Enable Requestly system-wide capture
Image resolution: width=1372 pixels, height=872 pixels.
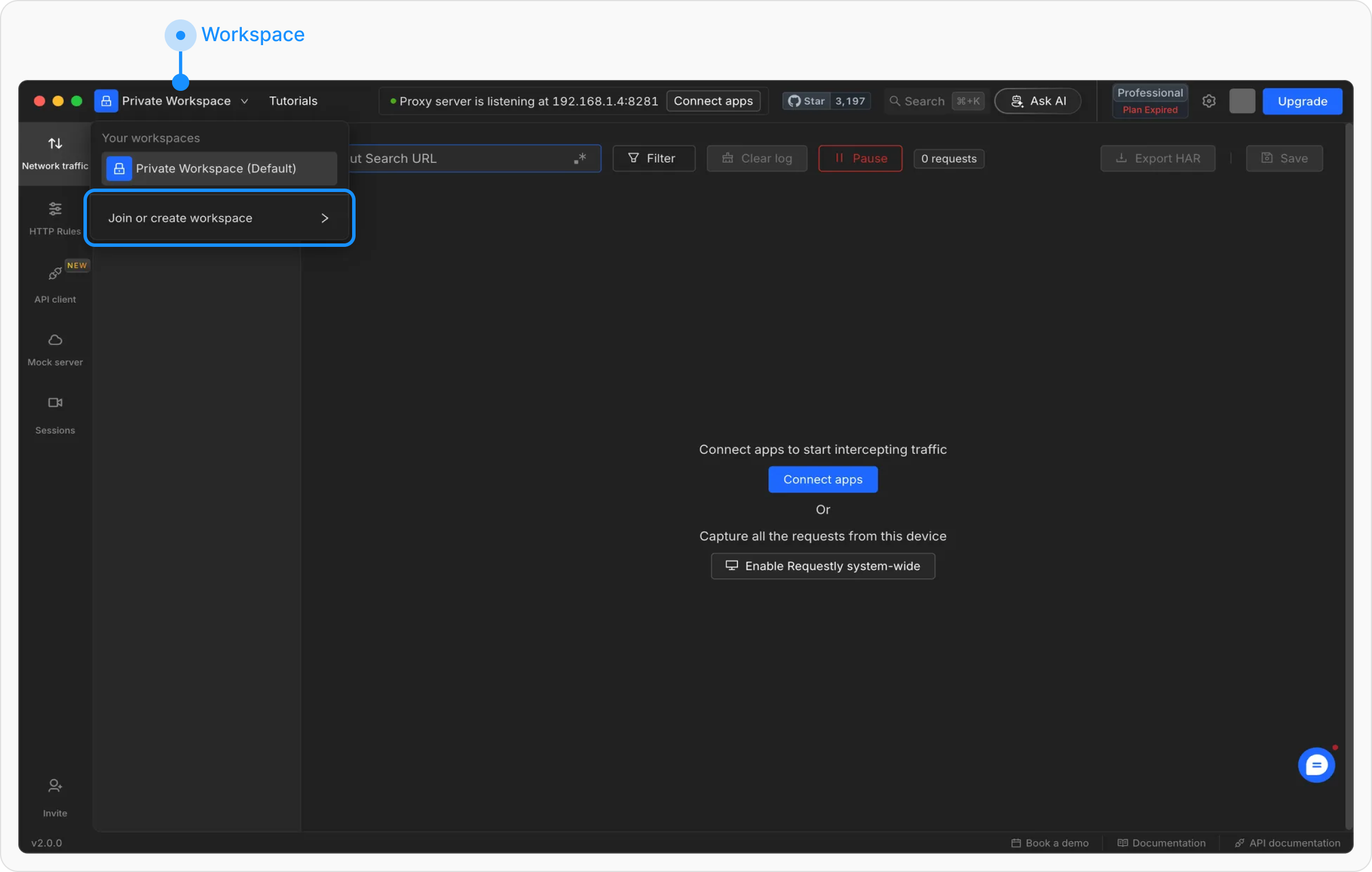tap(823, 566)
